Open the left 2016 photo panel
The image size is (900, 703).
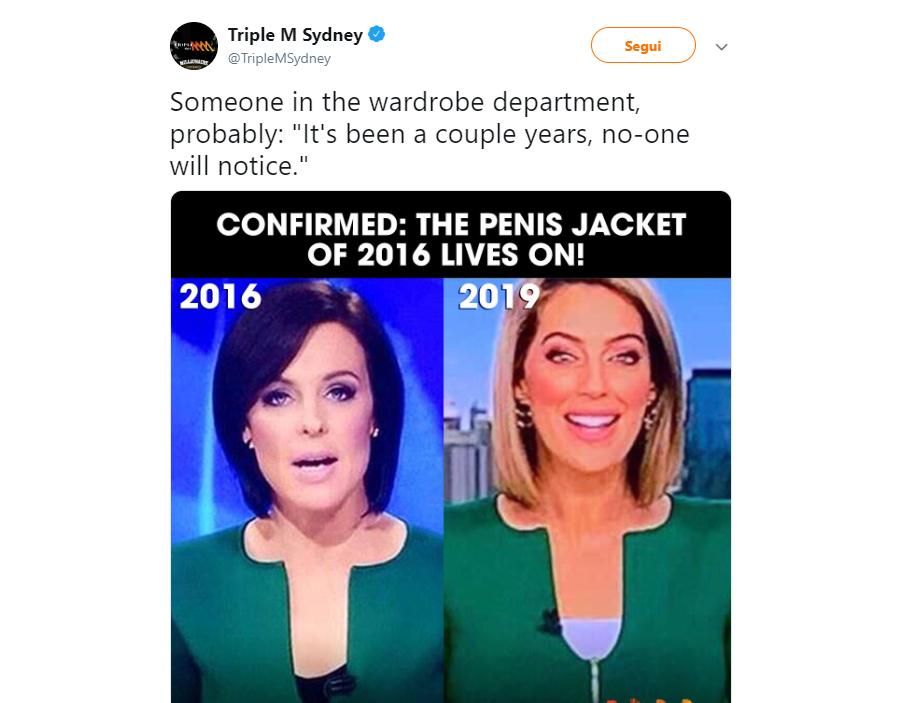point(307,491)
